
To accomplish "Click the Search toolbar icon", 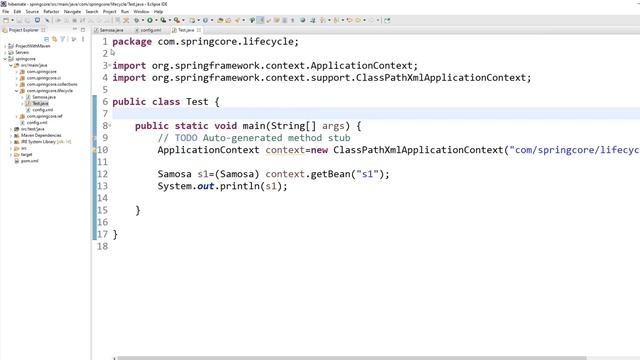I will point(237,20).
